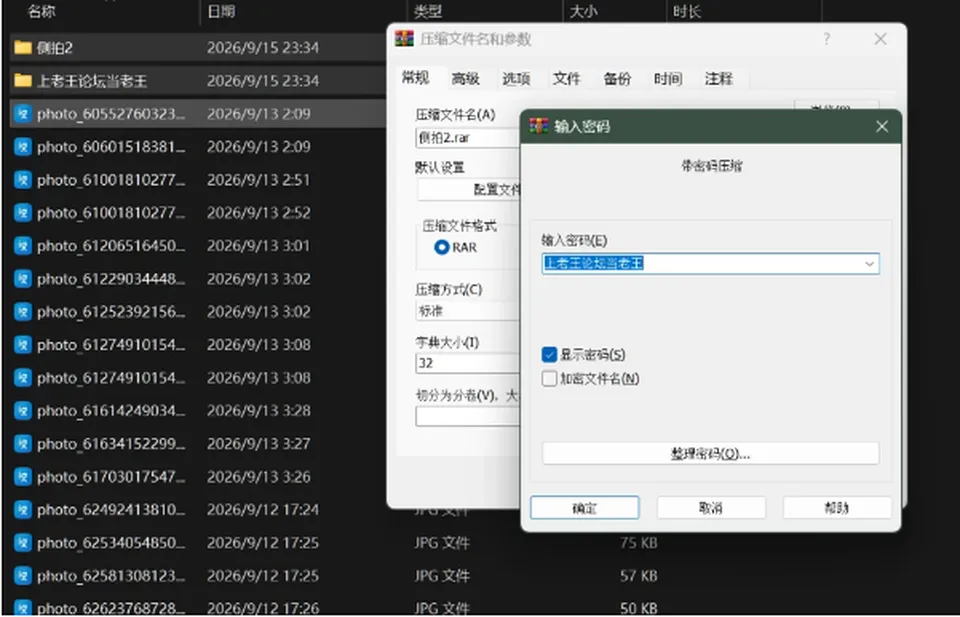
Task: Select the RAR format radio button
Action: pos(441,247)
